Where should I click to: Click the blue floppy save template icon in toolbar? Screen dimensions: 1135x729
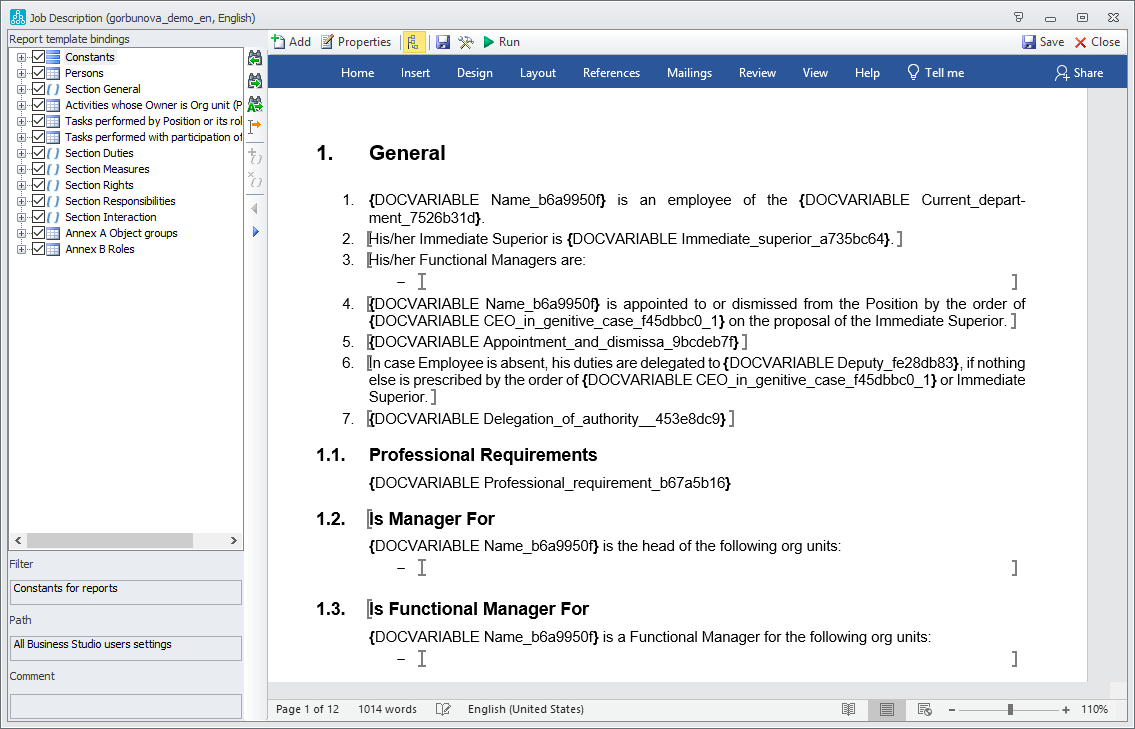tap(442, 42)
